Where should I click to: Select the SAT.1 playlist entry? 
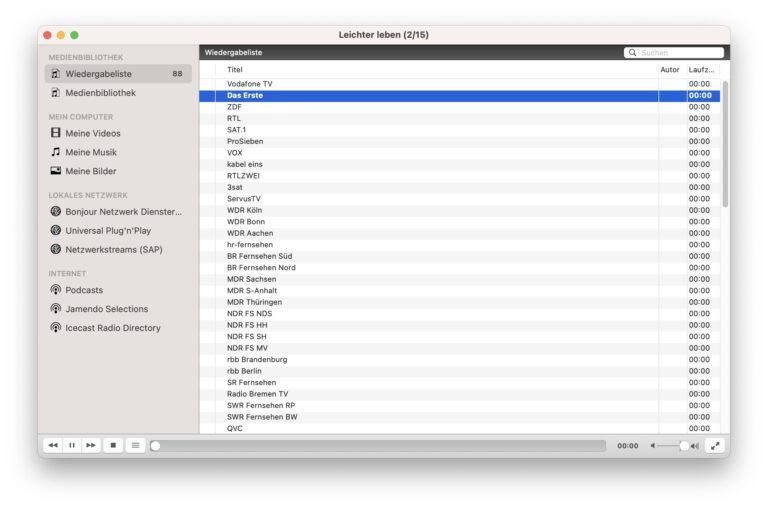pos(459,130)
